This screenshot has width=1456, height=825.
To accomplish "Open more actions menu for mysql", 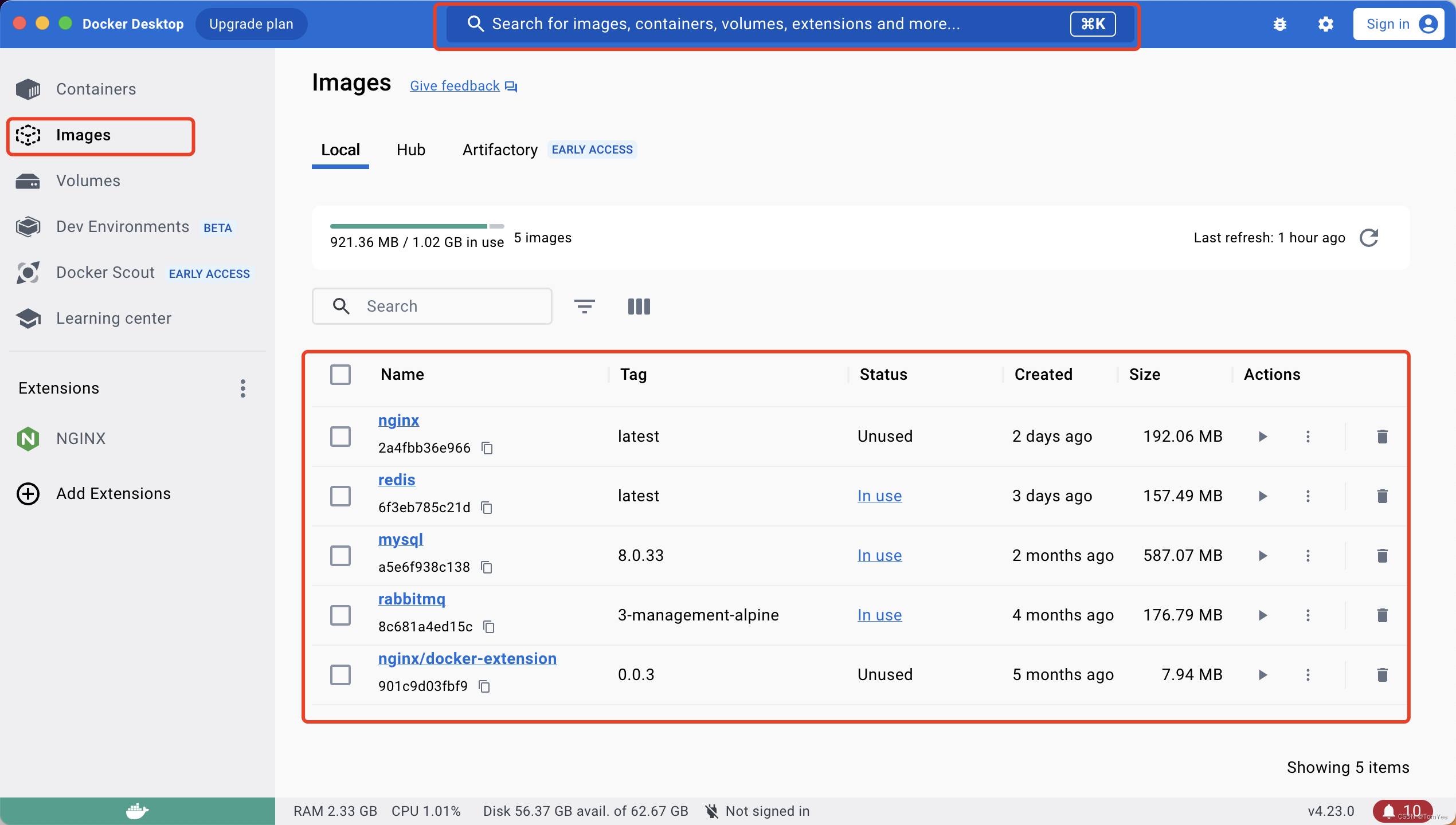I will point(1308,556).
